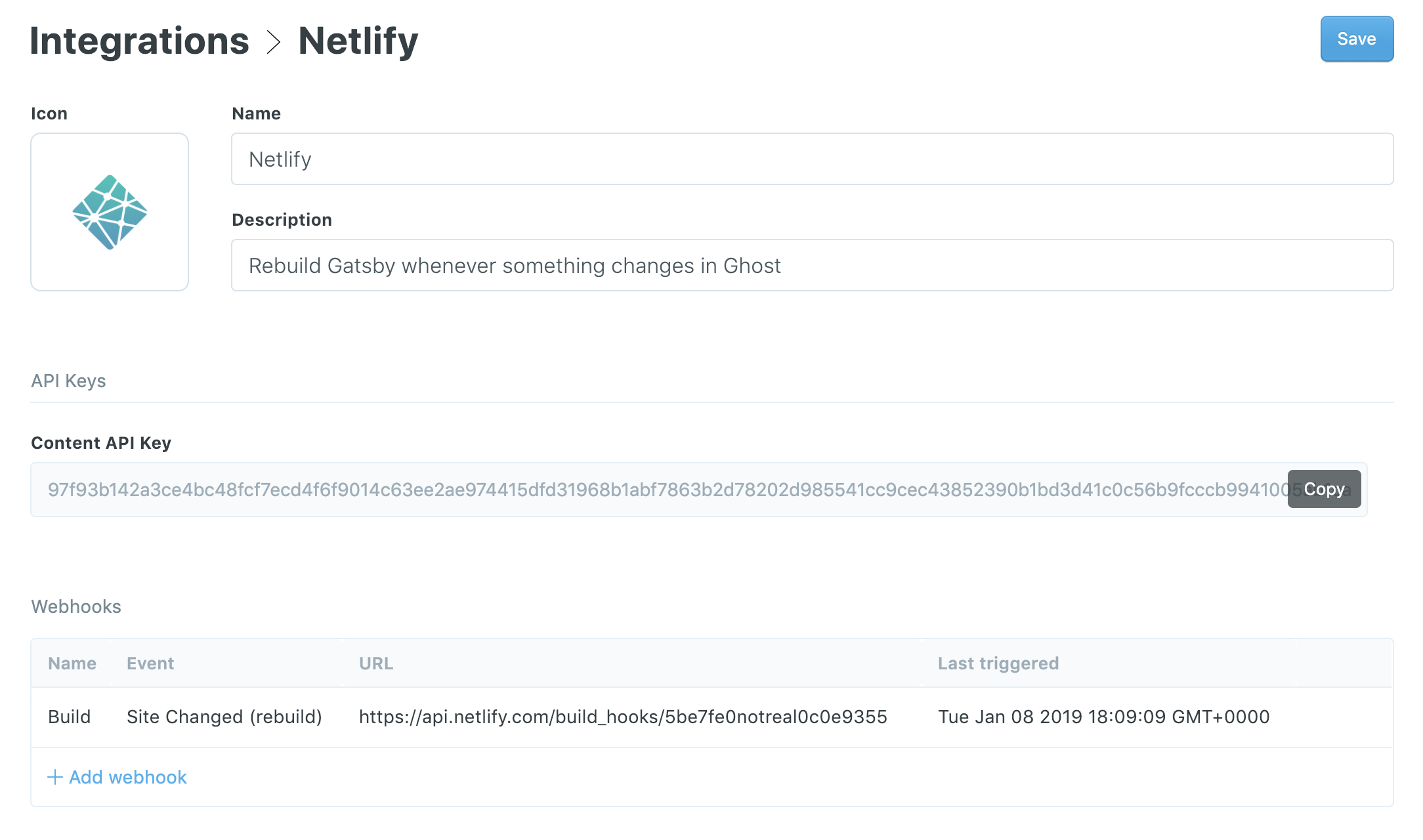Select the Content API Key value
This screenshot has height=840, width=1423.
(x=656, y=490)
